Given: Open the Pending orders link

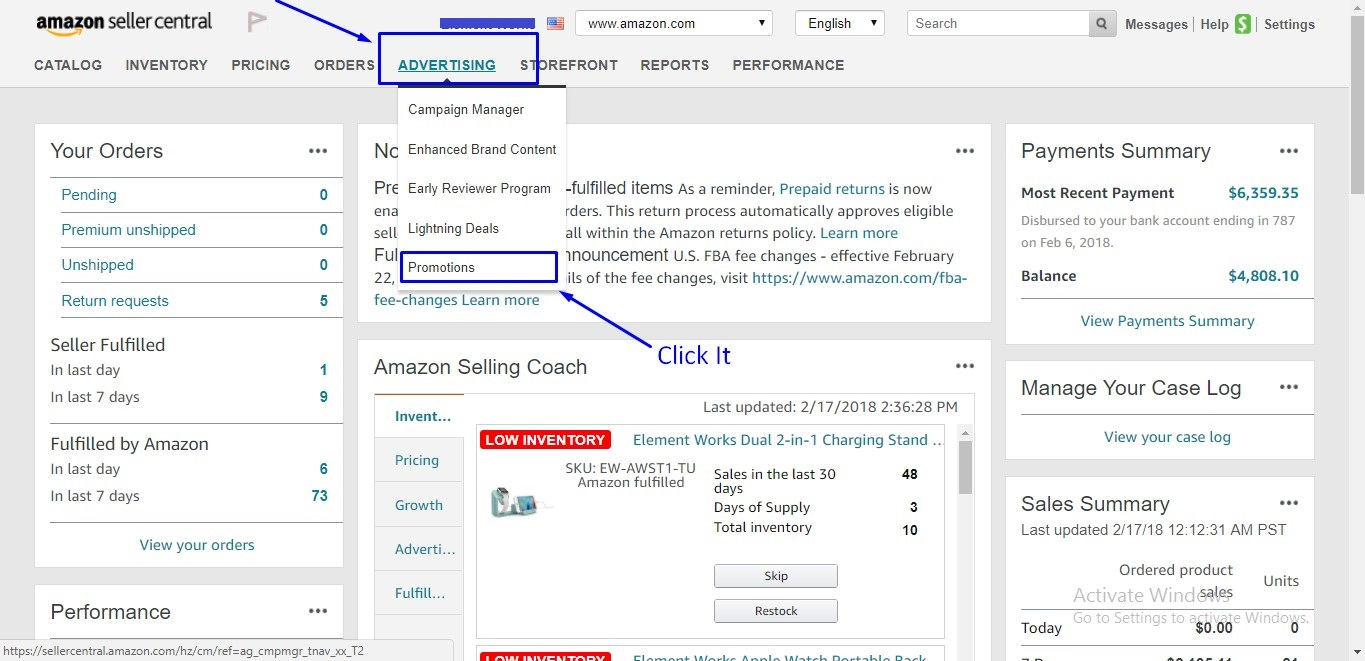Looking at the screenshot, I should [89, 195].
